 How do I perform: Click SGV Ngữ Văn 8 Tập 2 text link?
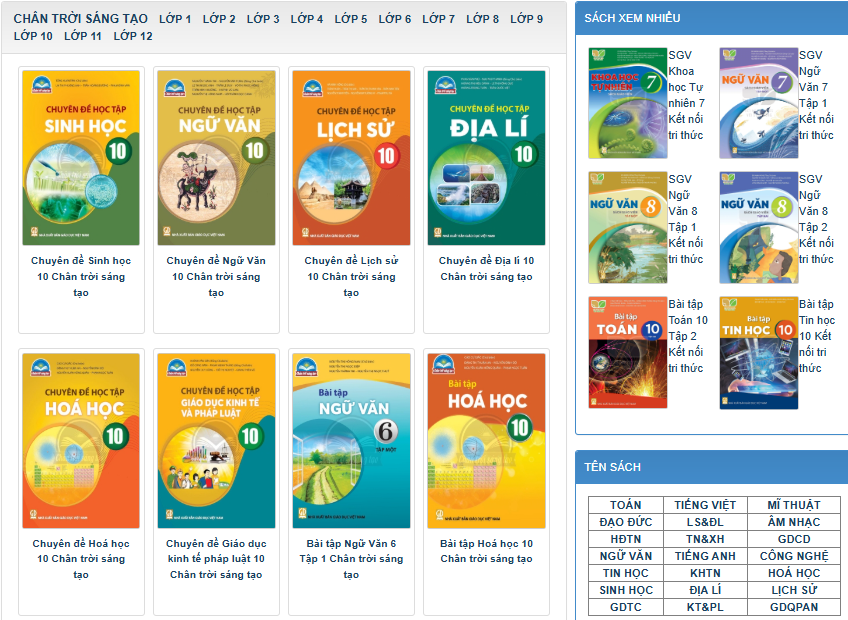pos(813,219)
